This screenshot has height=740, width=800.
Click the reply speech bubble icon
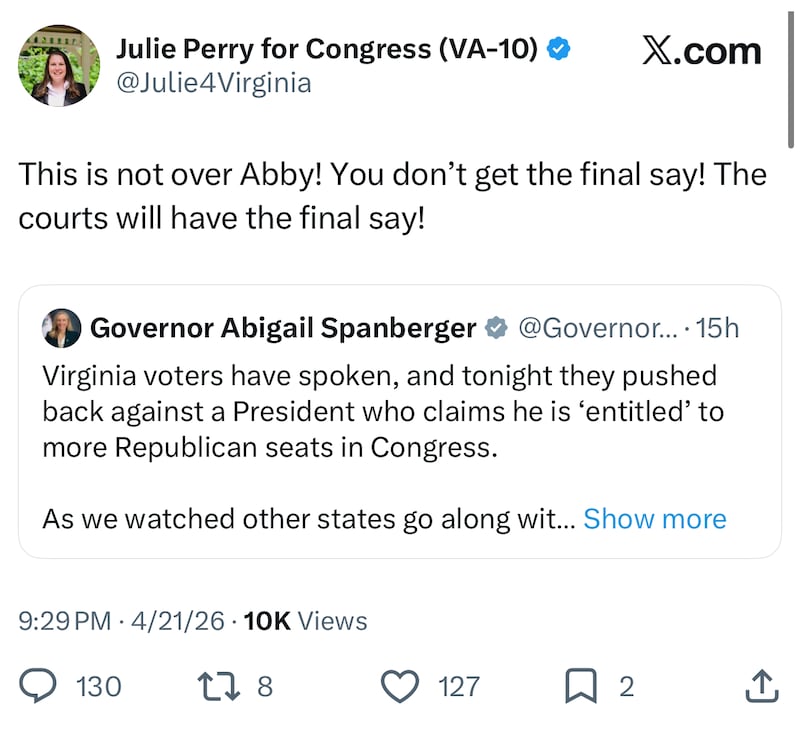tap(38, 686)
